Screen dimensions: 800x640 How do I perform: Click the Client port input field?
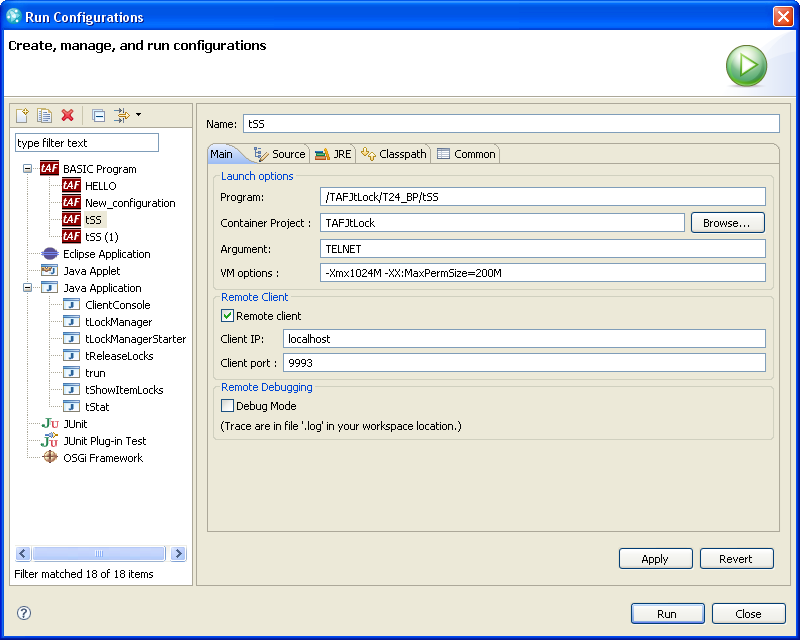coord(524,363)
